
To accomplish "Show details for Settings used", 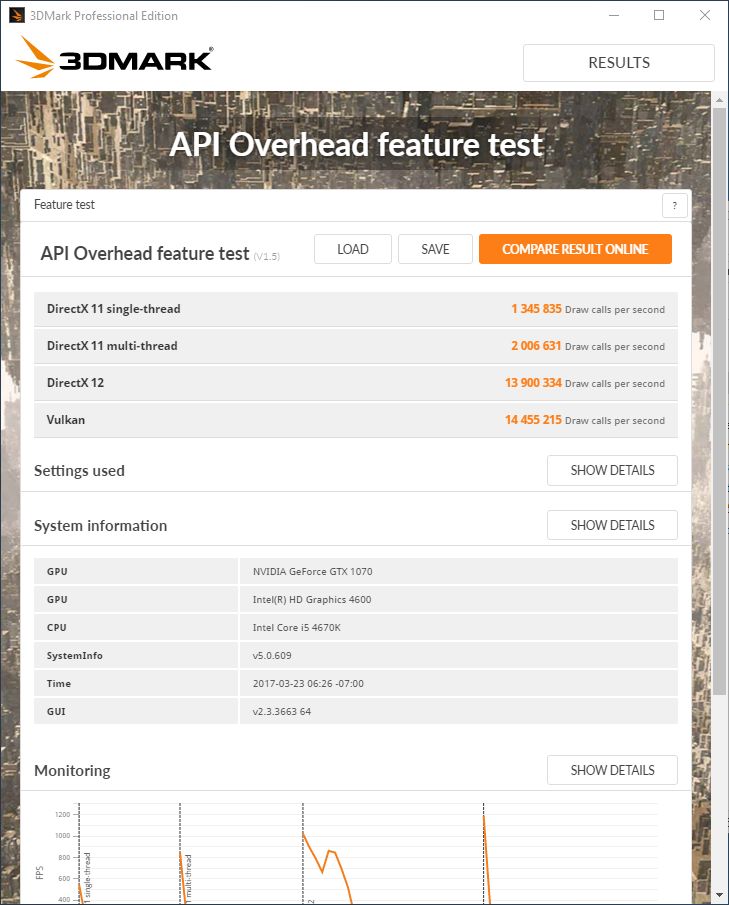I will (612, 470).
